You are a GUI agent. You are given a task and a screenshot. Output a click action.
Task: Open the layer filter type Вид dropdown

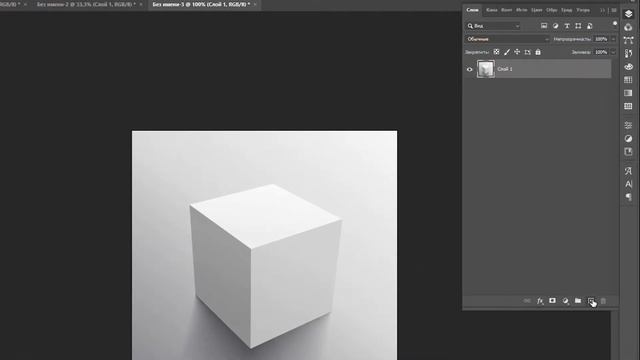[493, 26]
